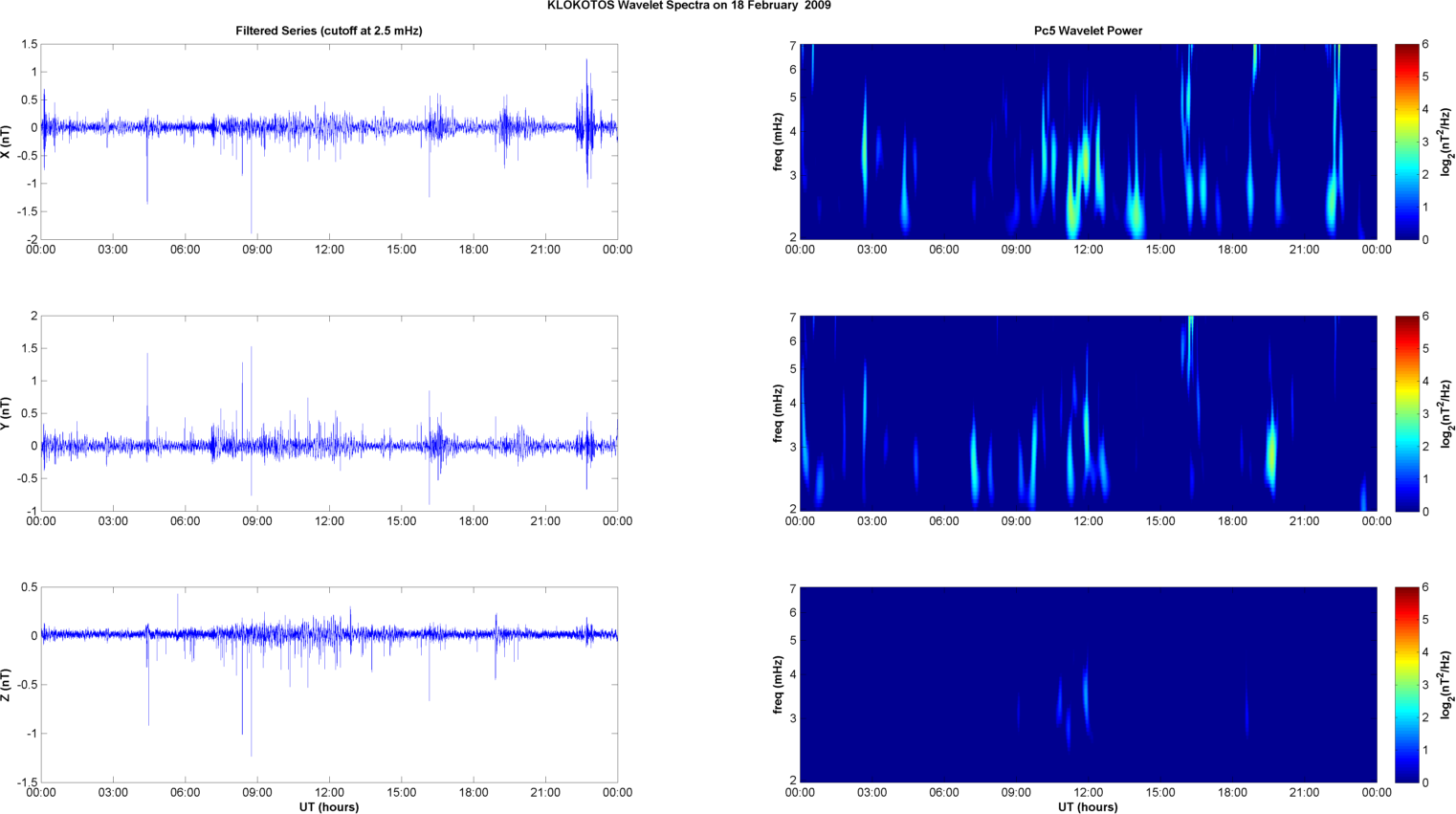Select the 'Pc5 Wavelet Power' heading

tap(1088, 31)
